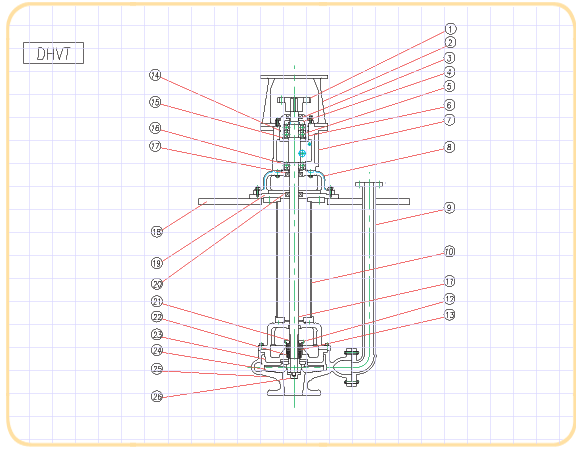Viewport: 584px width, 450px height.
Task: Select callout balloon number 18
Action: [157, 232]
